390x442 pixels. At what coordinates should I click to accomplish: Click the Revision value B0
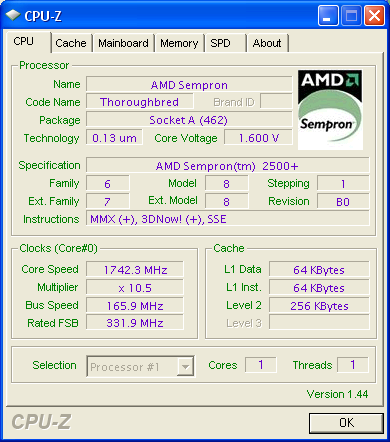pos(343,201)
